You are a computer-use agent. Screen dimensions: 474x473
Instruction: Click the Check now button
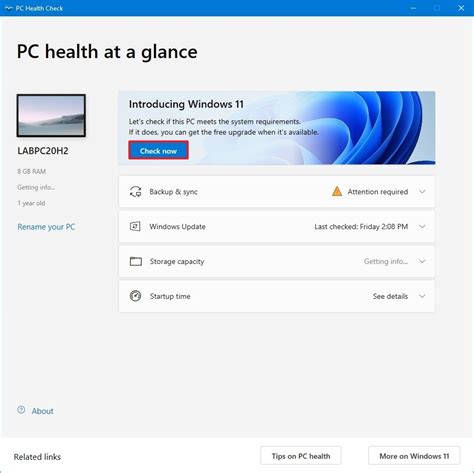158,151
